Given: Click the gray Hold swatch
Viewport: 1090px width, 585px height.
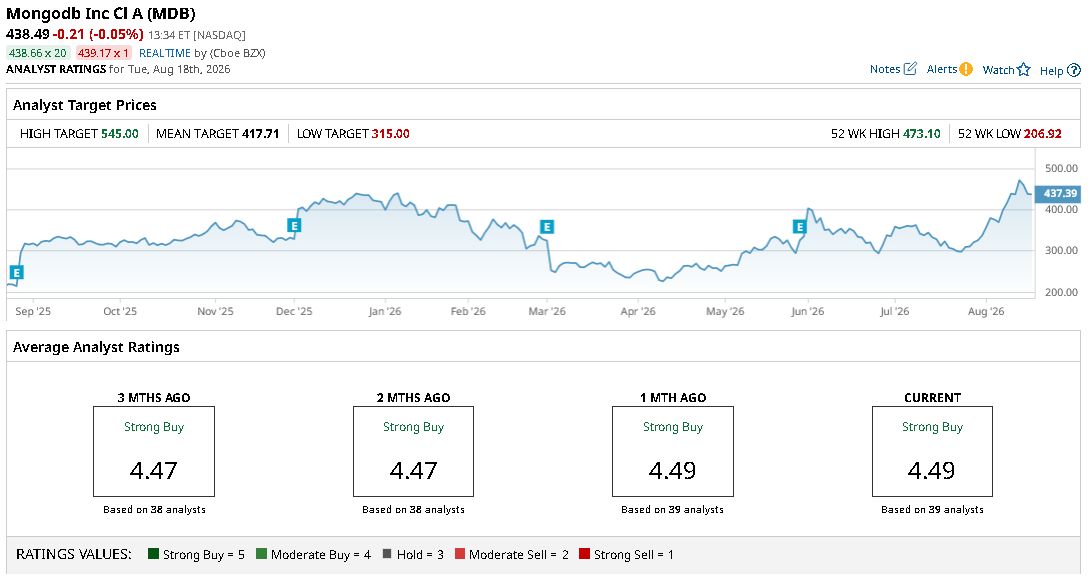Looking at the screenshot, I should tap(387, 554).
